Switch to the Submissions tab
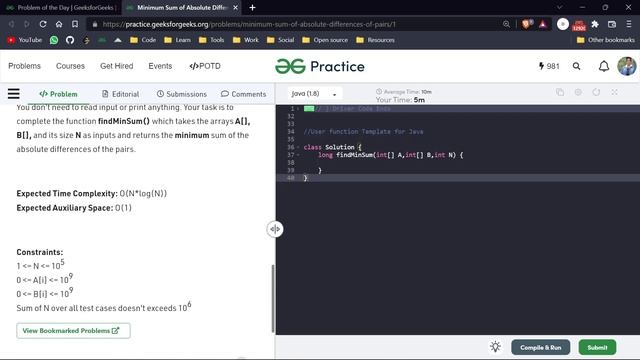 (182, 94)
